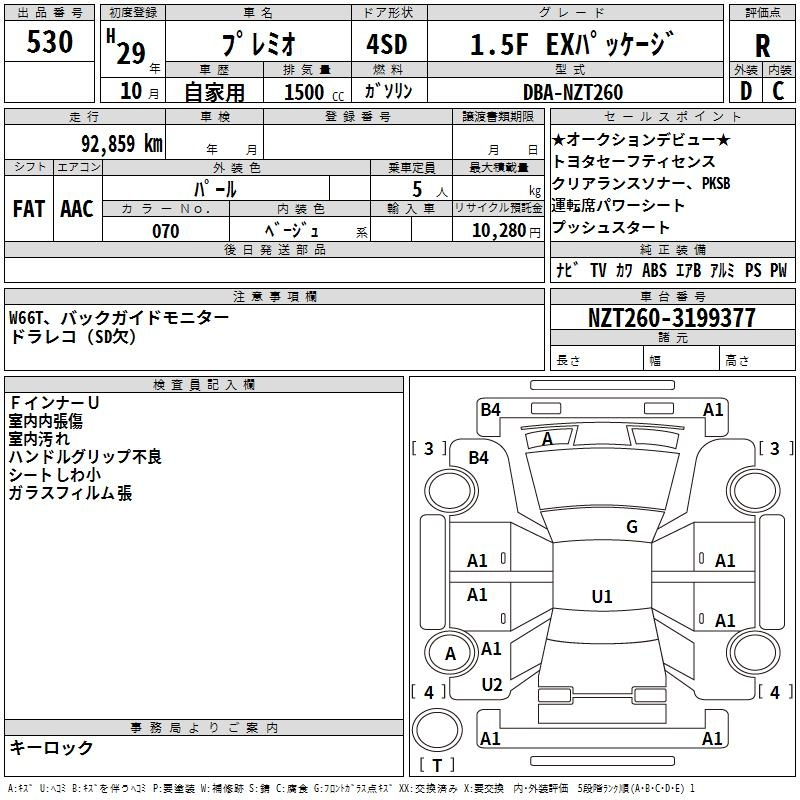This screenshot has width=800, height=800.
Task: Click the ナビ equipment code
Action: click(x=567, y=269)
